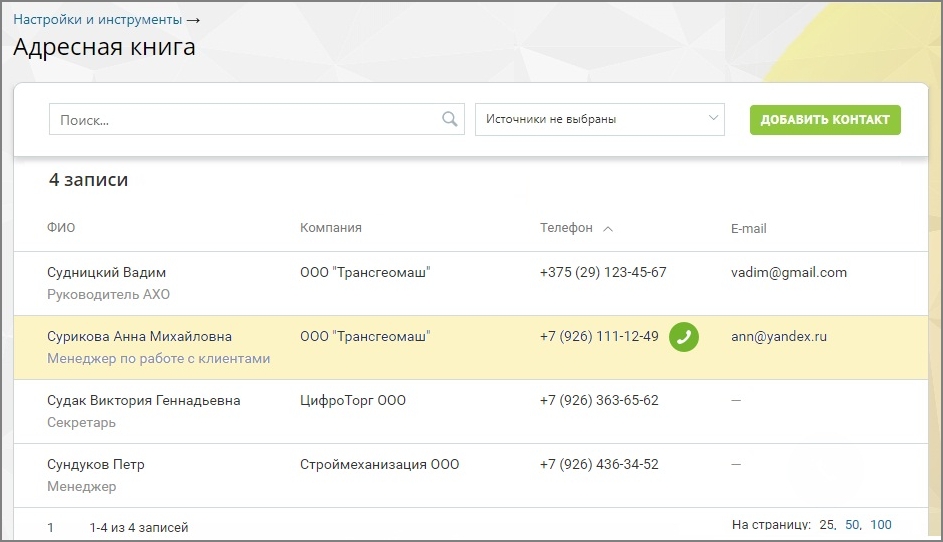Click the Секретарь position text

81,423
